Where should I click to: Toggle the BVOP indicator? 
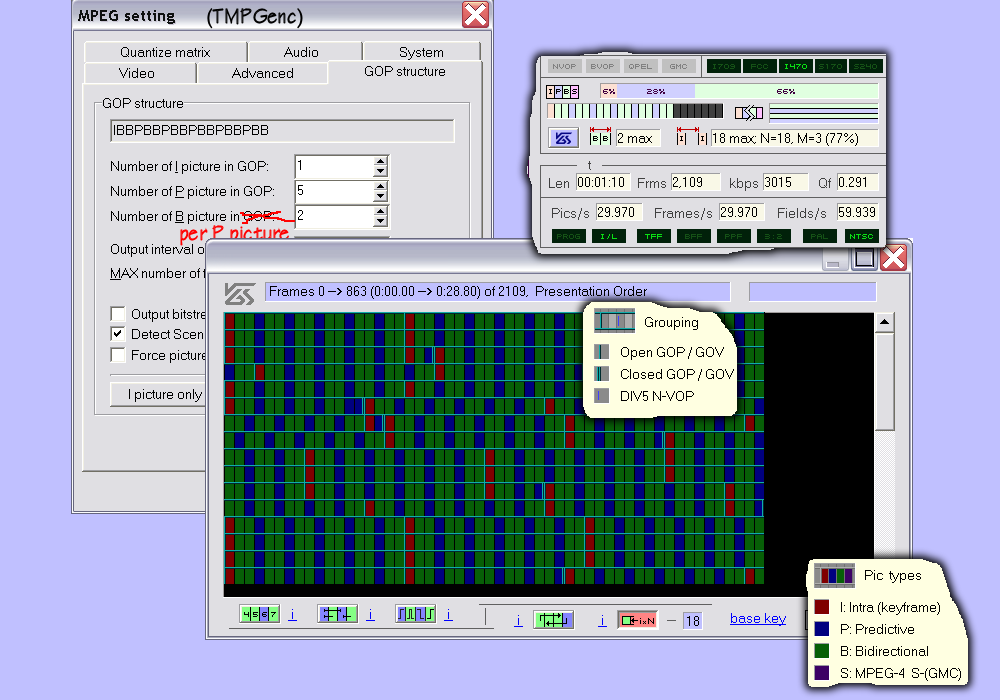(602, 66)
